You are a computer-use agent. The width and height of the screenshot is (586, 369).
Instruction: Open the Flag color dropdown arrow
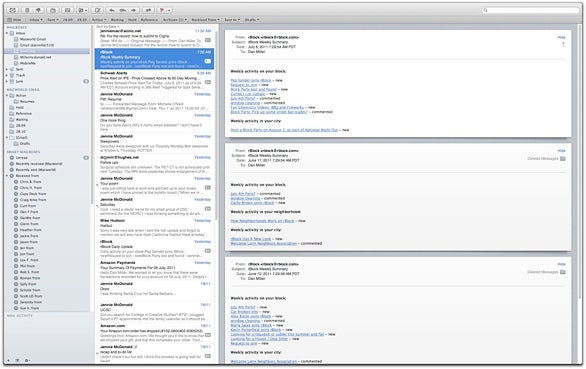(169, 10)
